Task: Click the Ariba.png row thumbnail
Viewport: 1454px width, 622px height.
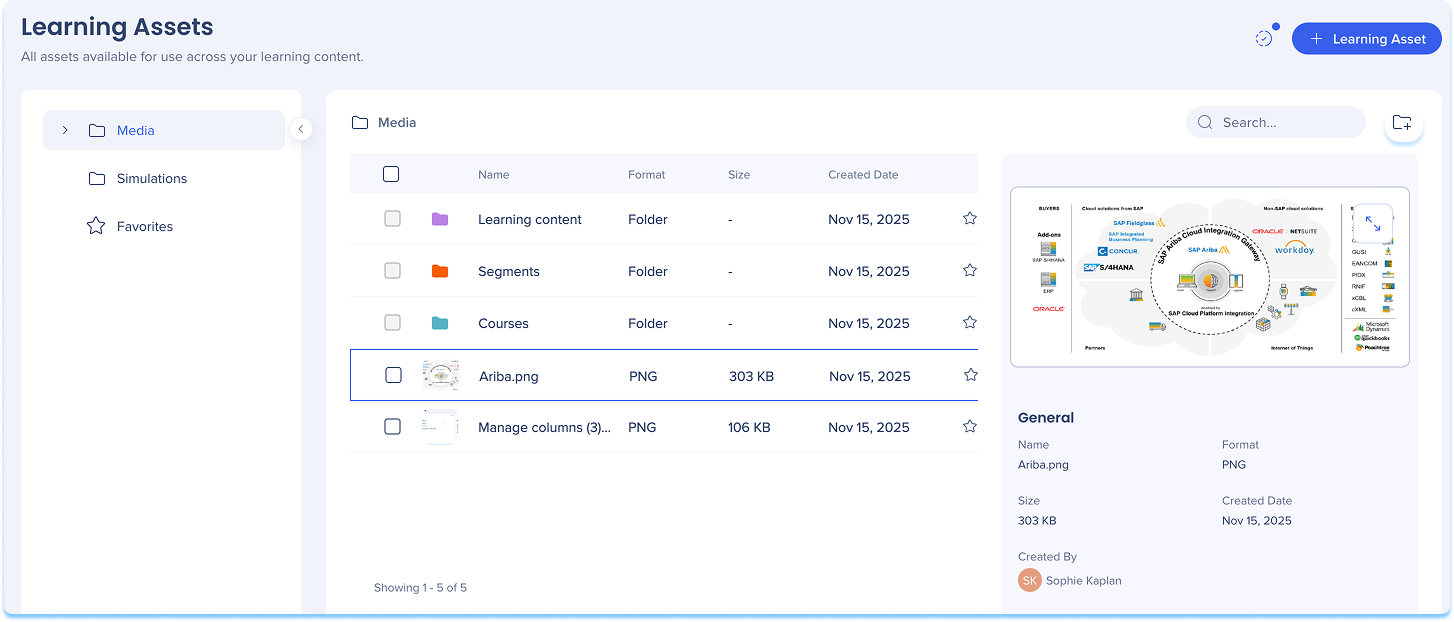Action: (440, 376)
